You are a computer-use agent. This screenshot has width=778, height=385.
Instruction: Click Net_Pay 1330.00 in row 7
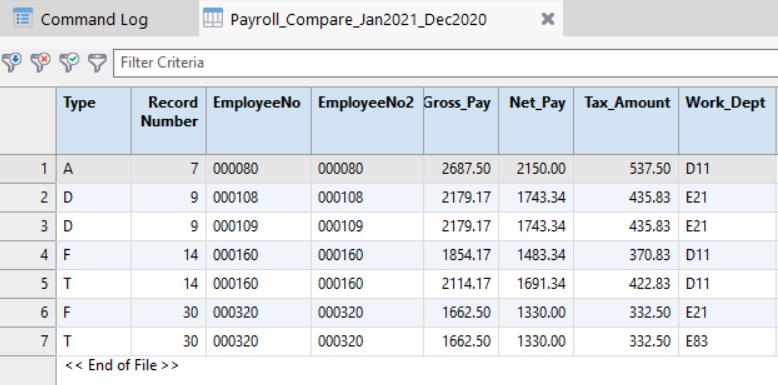(x=536, y=341)
